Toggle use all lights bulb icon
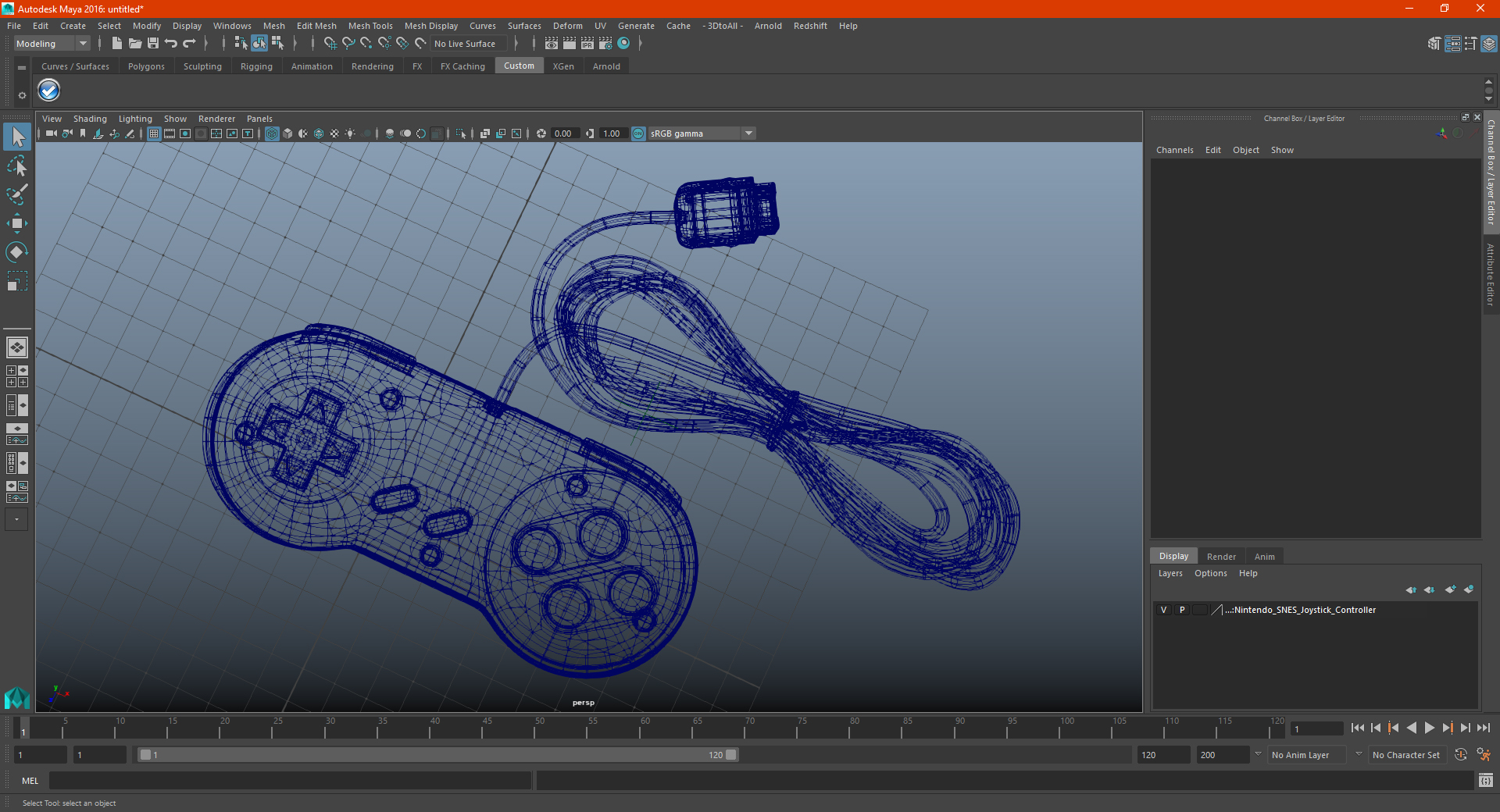1500x812 pixels. [350, 134]
